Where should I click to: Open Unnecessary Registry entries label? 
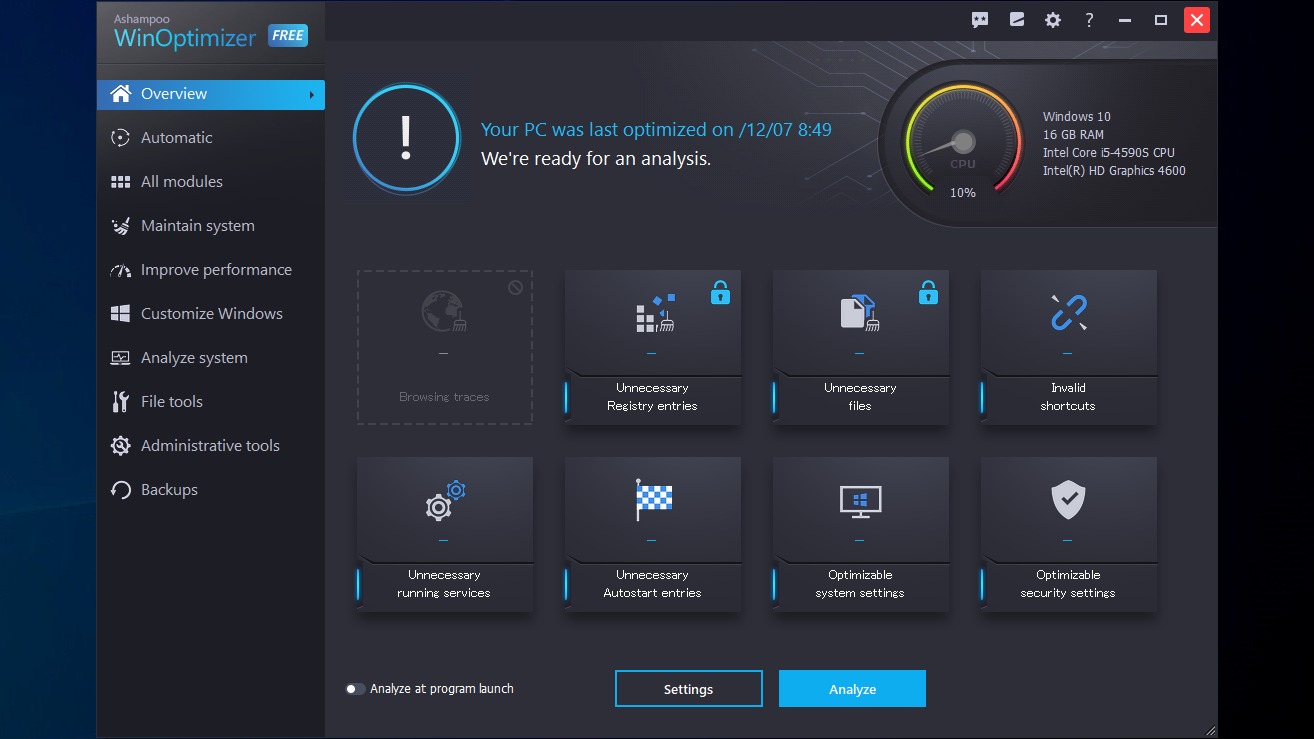[x=652, y=397]
